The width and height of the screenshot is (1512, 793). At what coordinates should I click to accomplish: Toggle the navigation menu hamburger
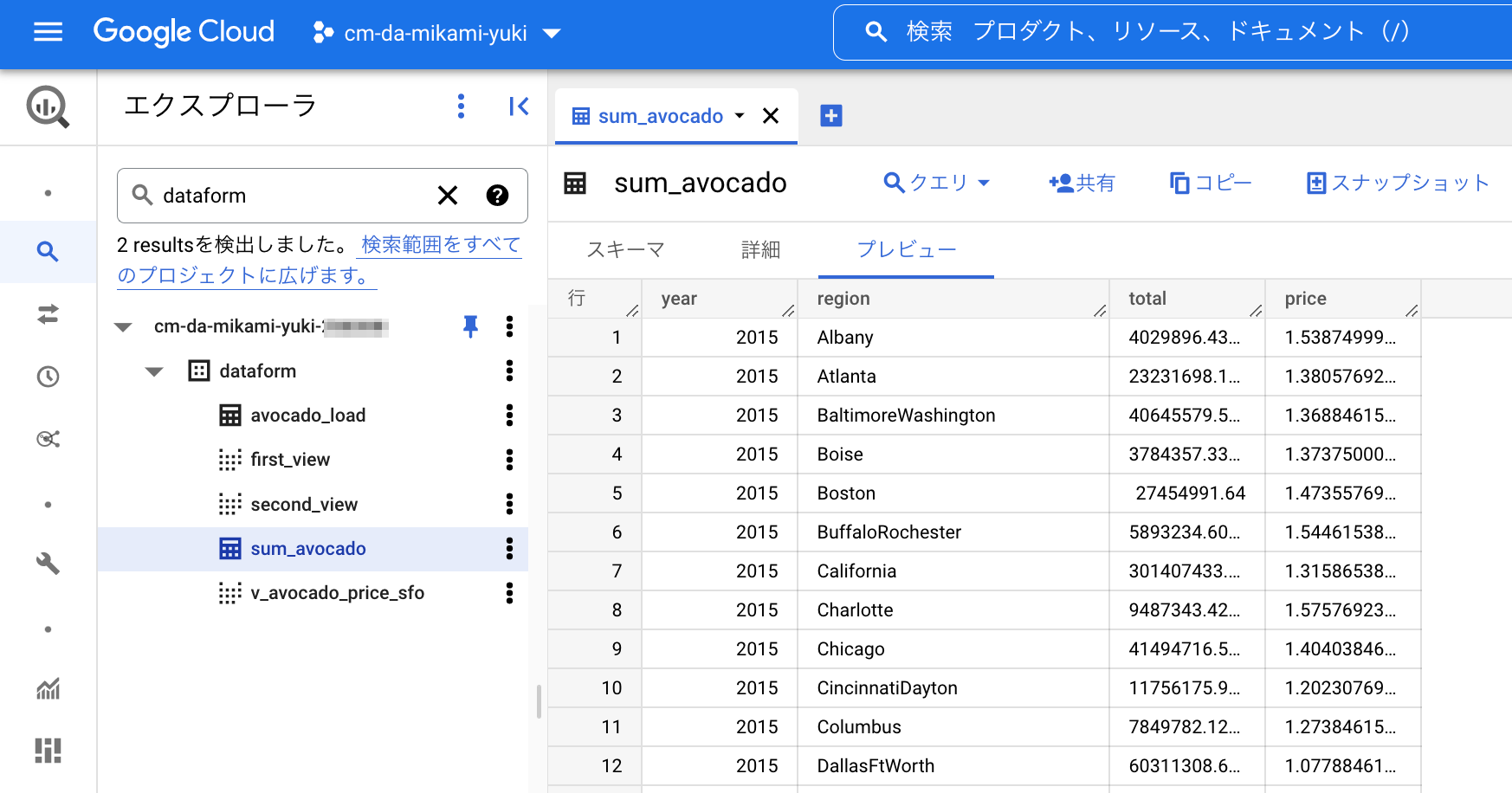click(x=48, y=32)
